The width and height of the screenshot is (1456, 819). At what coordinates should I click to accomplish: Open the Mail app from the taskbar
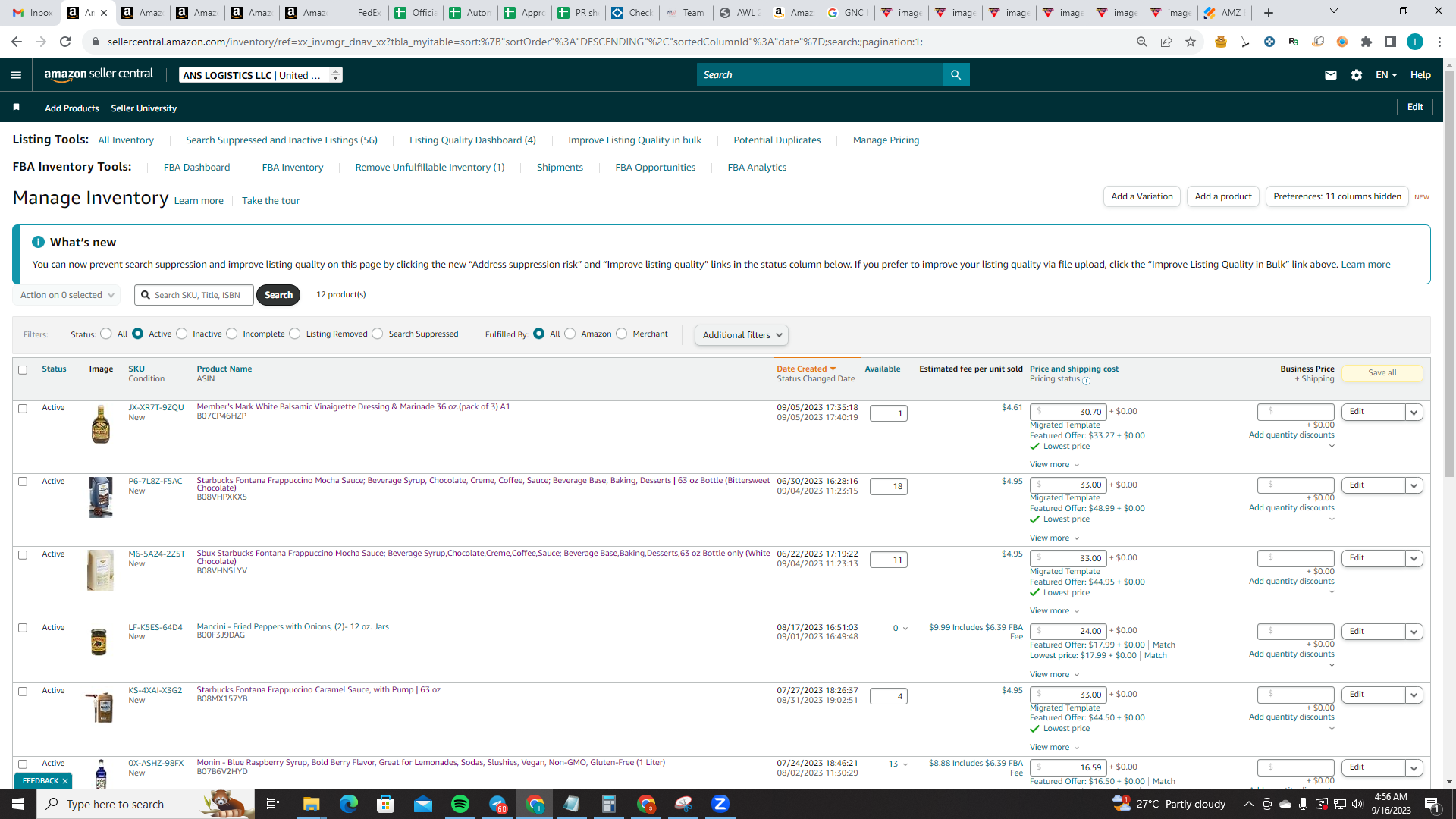pos(423,804)
